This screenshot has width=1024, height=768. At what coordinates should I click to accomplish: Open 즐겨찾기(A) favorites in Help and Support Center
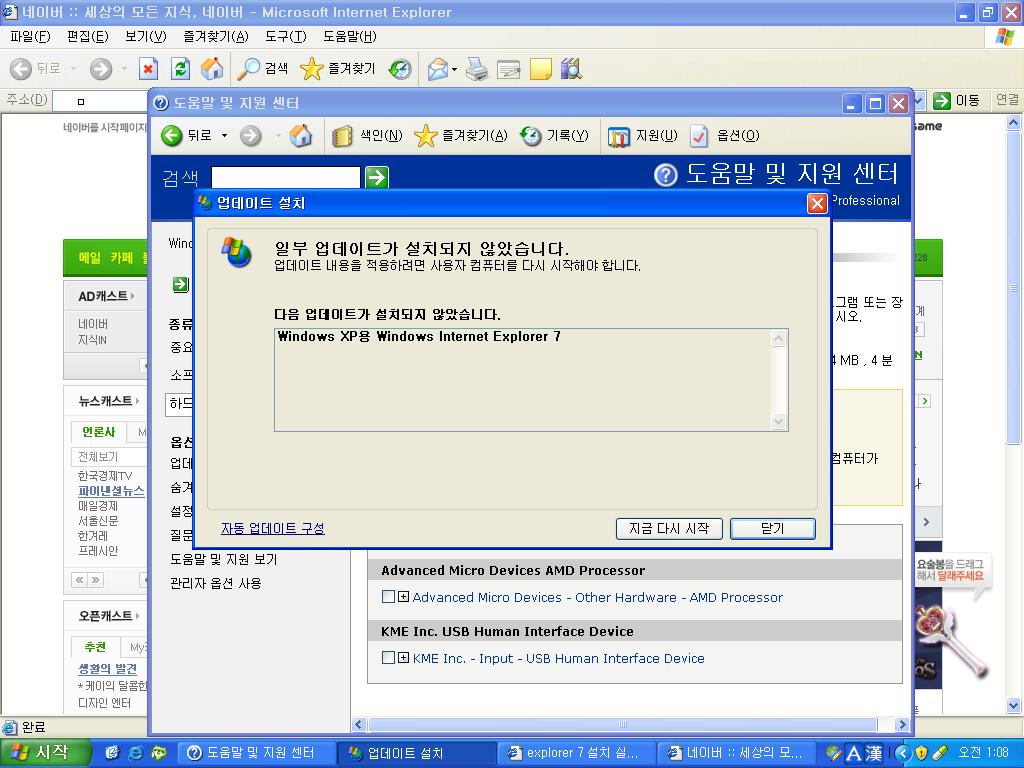coord(461,135)
